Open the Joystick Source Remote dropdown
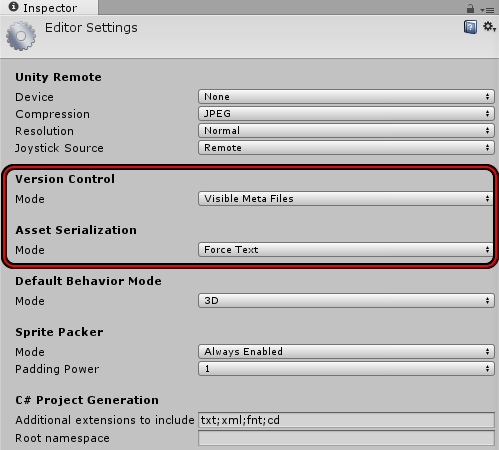 (346, 148)
